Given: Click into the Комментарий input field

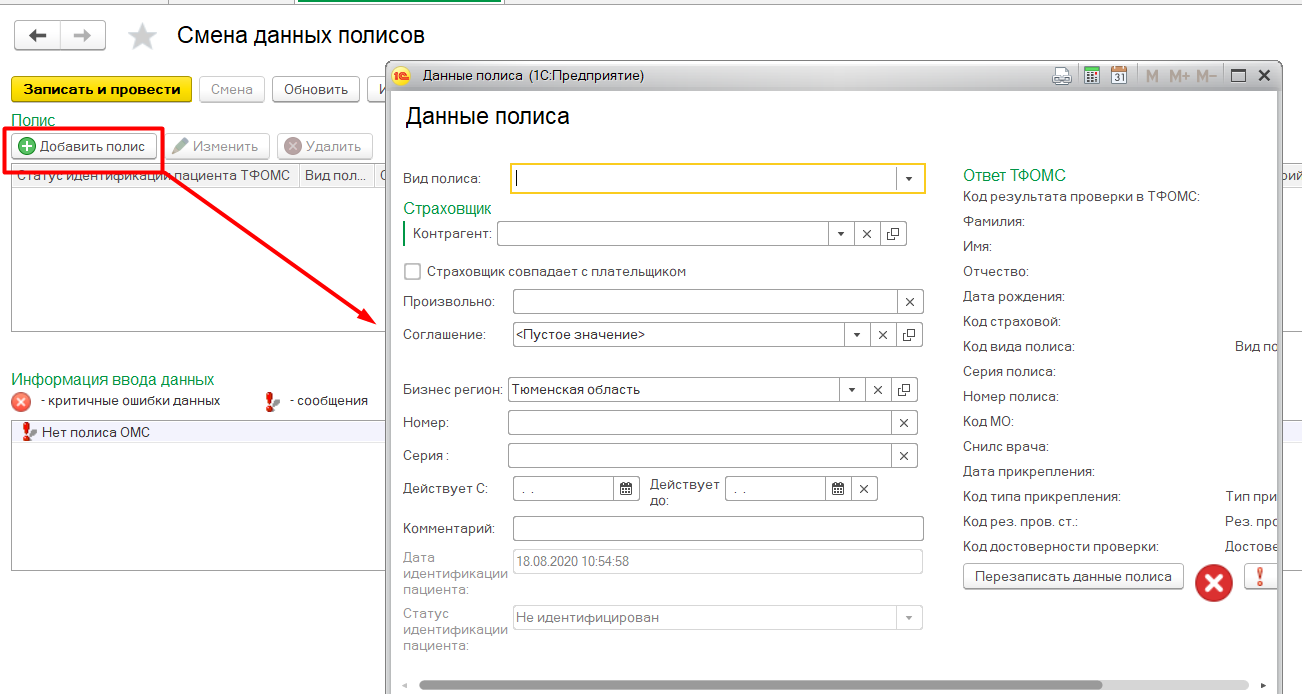Looking at the screenshot, I should 717,528.
